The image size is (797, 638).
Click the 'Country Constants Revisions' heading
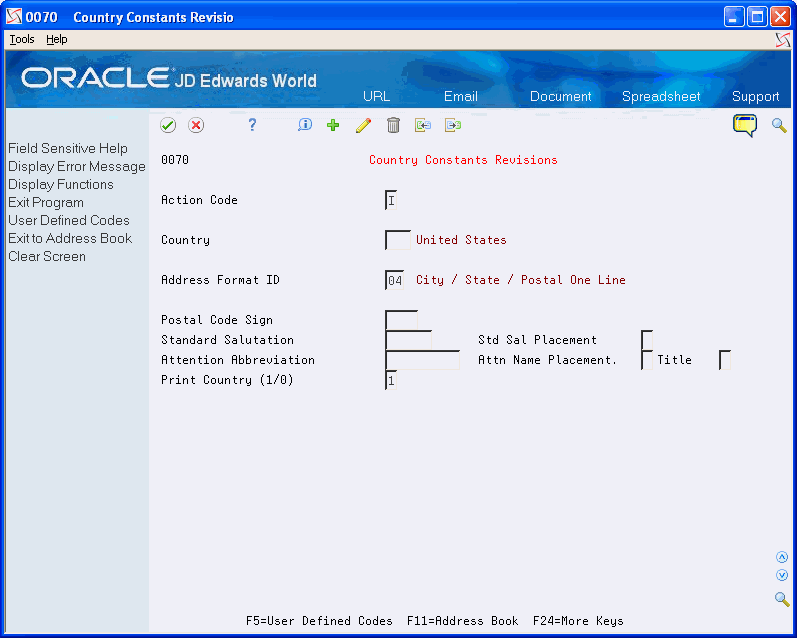click(463, 160)
